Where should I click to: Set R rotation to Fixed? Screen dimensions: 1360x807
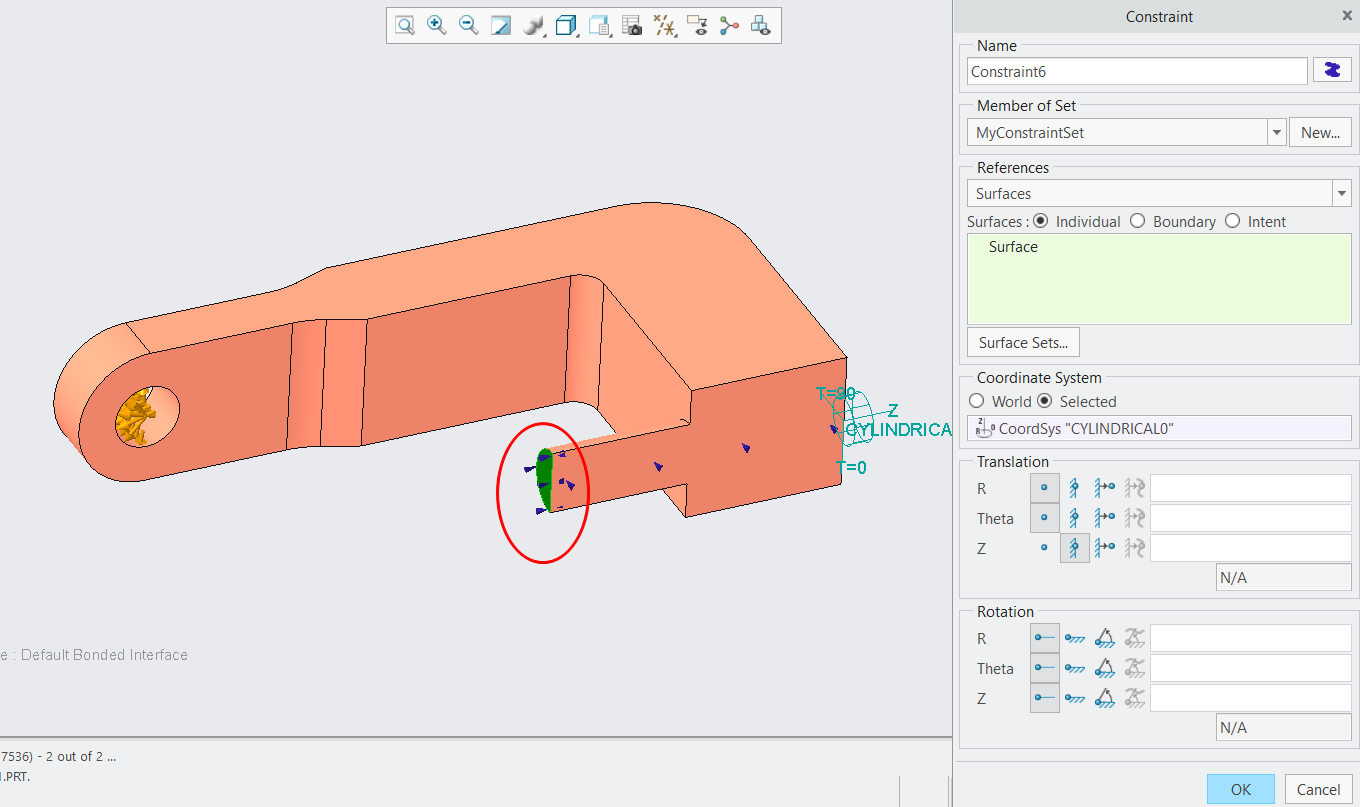(1075, 638)
